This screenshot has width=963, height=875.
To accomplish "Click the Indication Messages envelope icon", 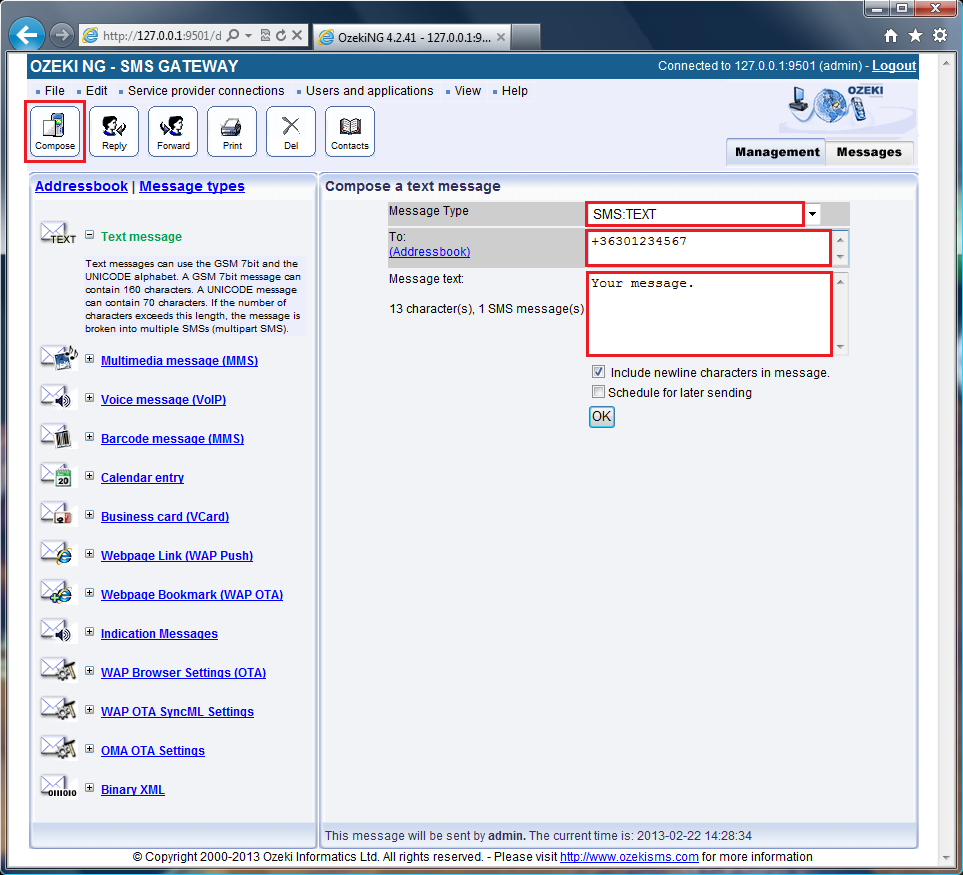I will click(57, 631).
